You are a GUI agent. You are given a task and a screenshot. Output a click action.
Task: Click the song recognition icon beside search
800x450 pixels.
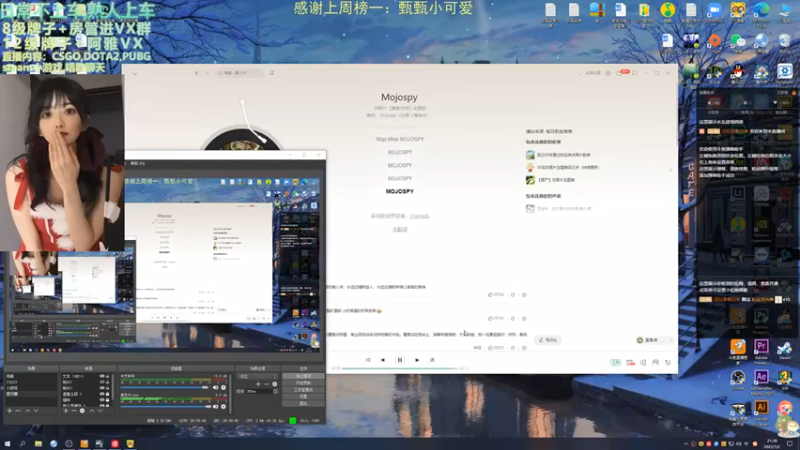272,73
